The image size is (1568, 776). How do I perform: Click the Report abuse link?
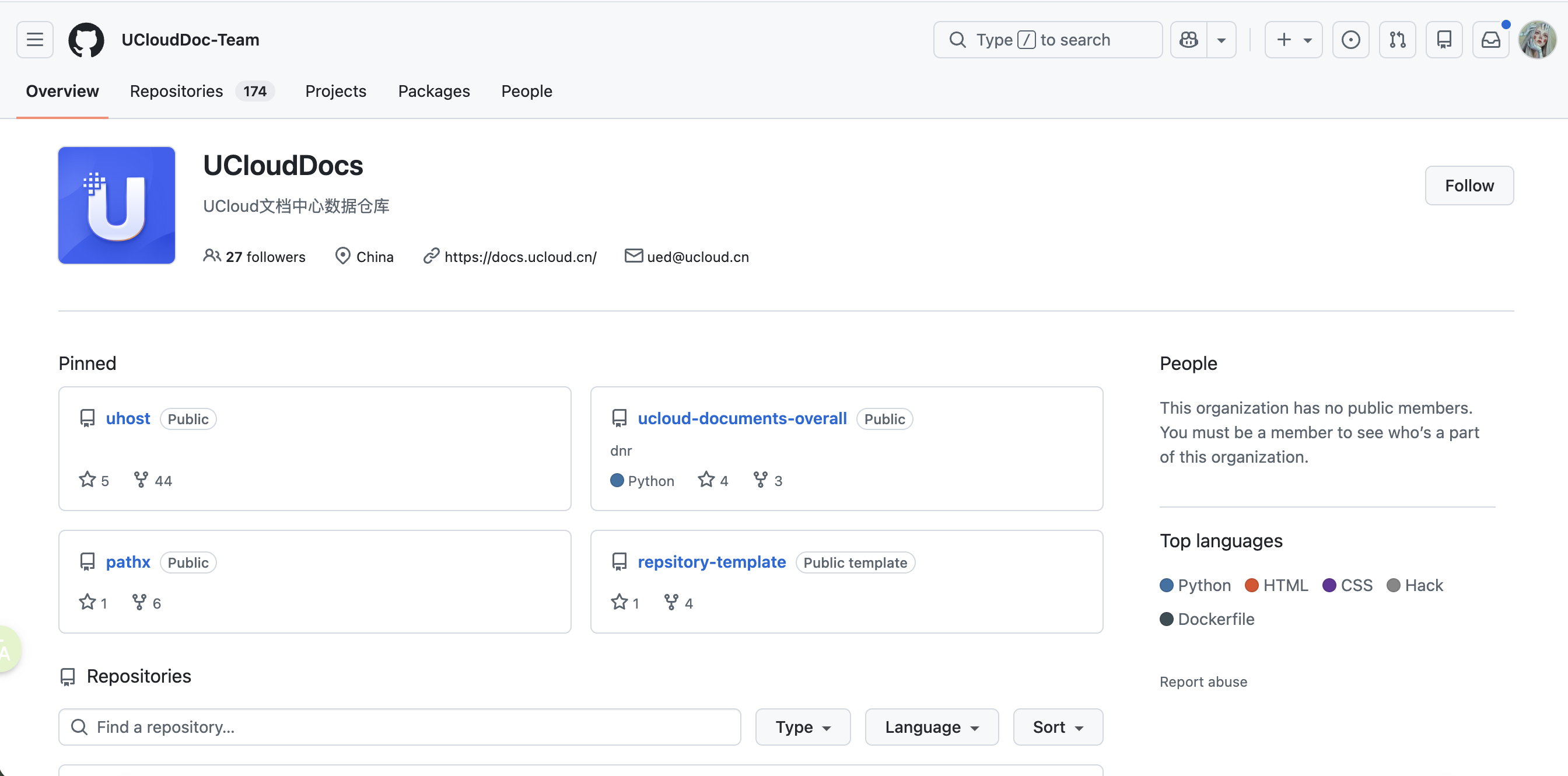point(1203,681)
